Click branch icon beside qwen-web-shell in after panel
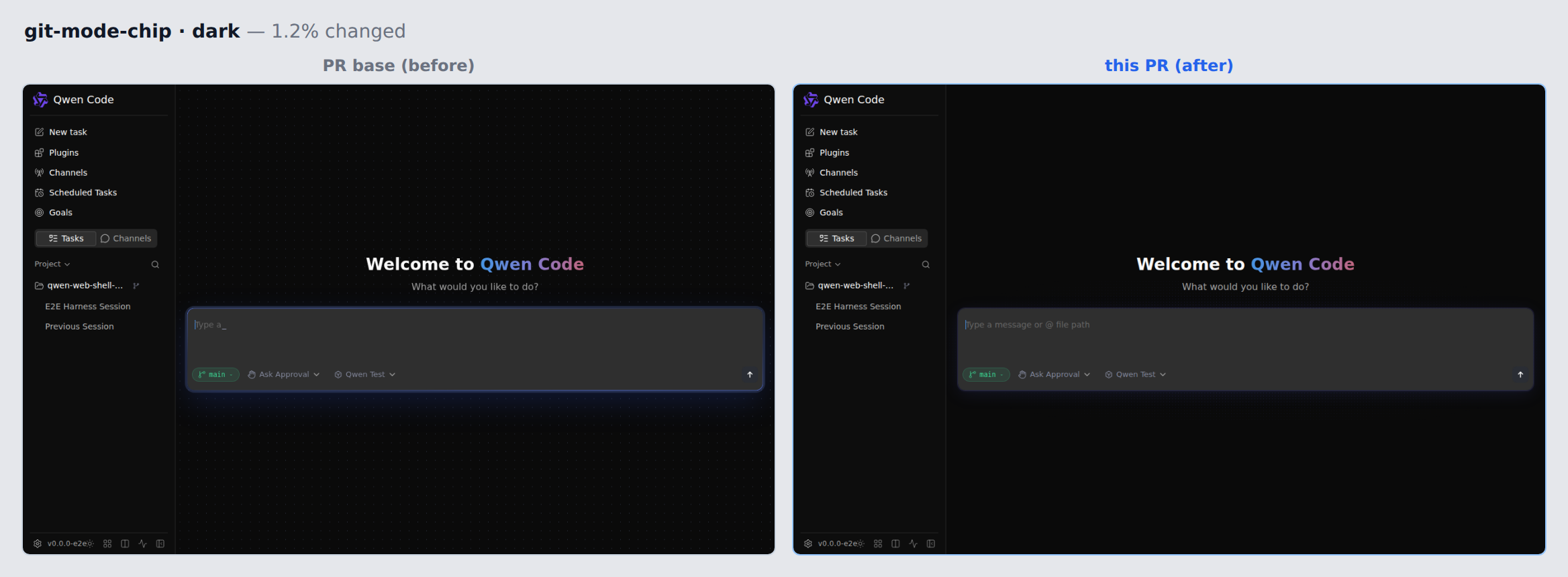Image resolution: width=1568 pixels, height=577 pixels. (x=907, y=286)
